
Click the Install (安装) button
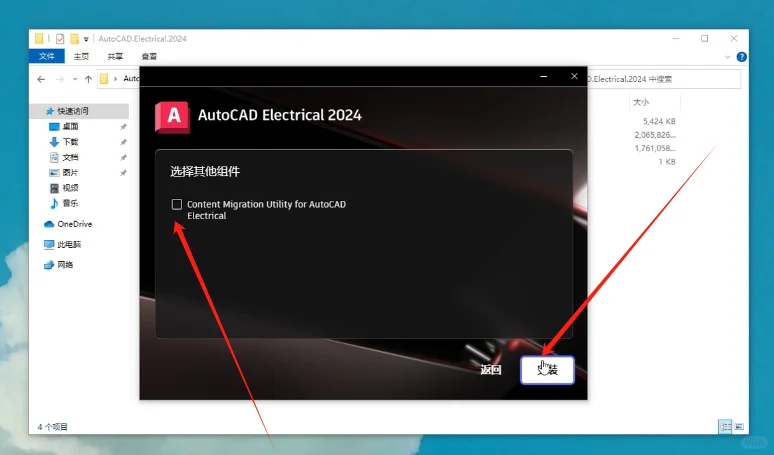click(547, 370)
